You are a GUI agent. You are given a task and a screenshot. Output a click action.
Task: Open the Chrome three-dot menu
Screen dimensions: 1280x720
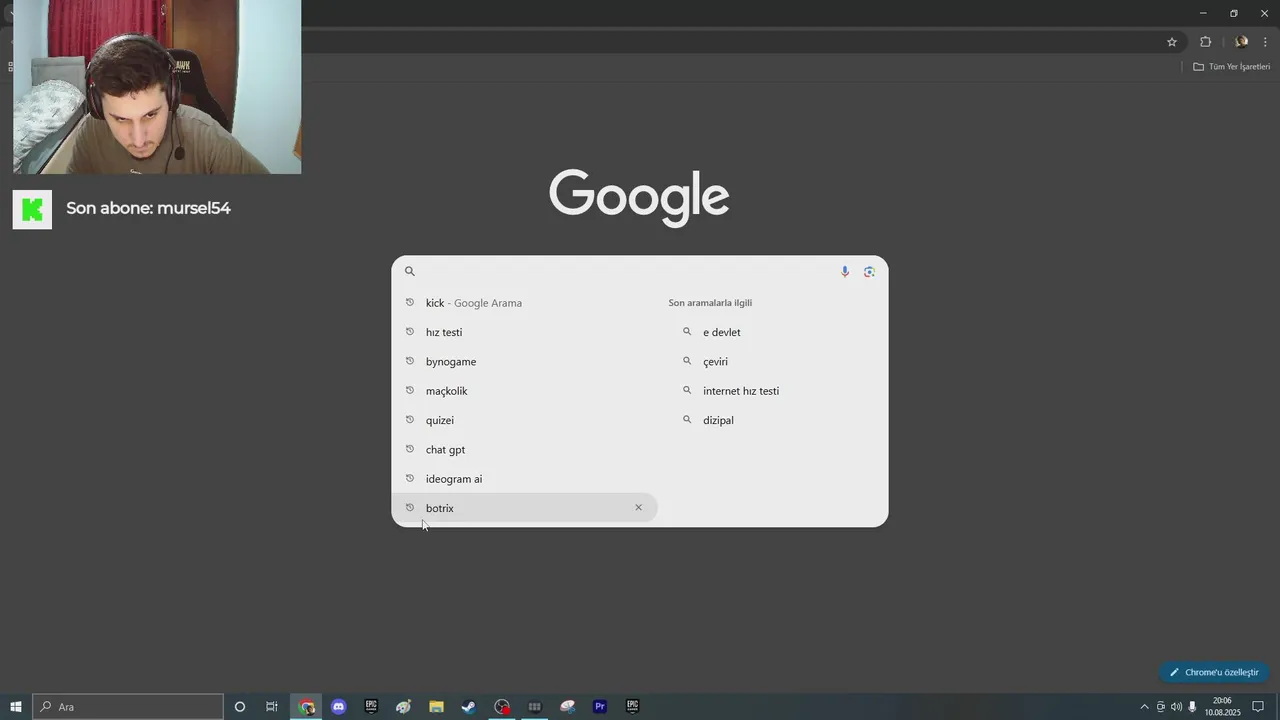pyautogui.click(x=1265, y=42)
